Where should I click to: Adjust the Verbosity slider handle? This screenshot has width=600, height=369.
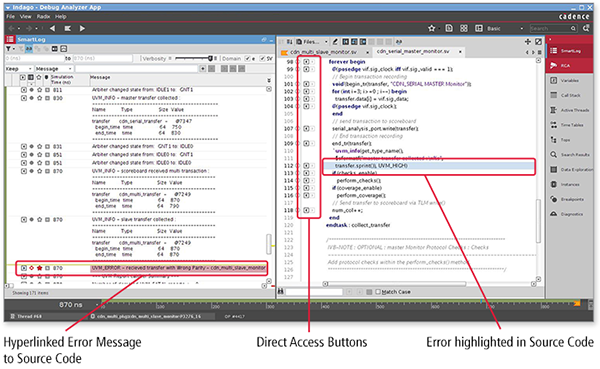(210, 59)
